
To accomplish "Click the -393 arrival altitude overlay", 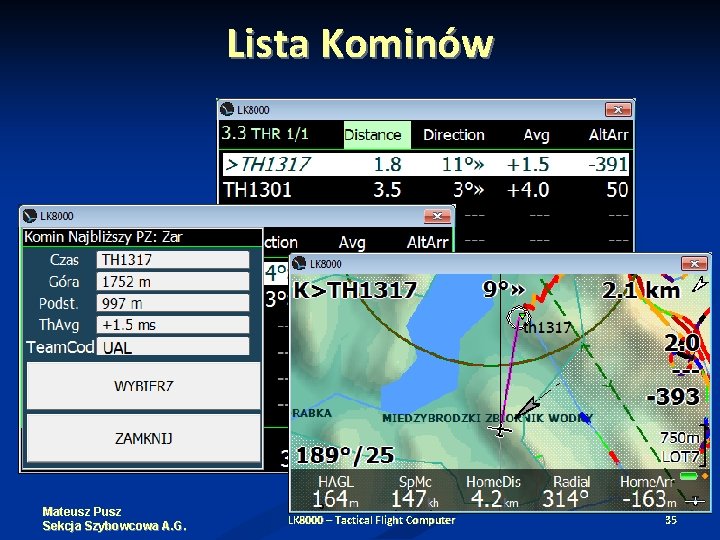I will 673,397.
